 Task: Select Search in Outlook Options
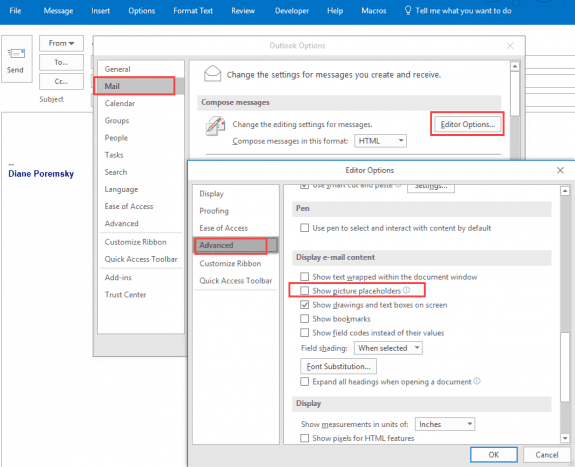point(141,172)
